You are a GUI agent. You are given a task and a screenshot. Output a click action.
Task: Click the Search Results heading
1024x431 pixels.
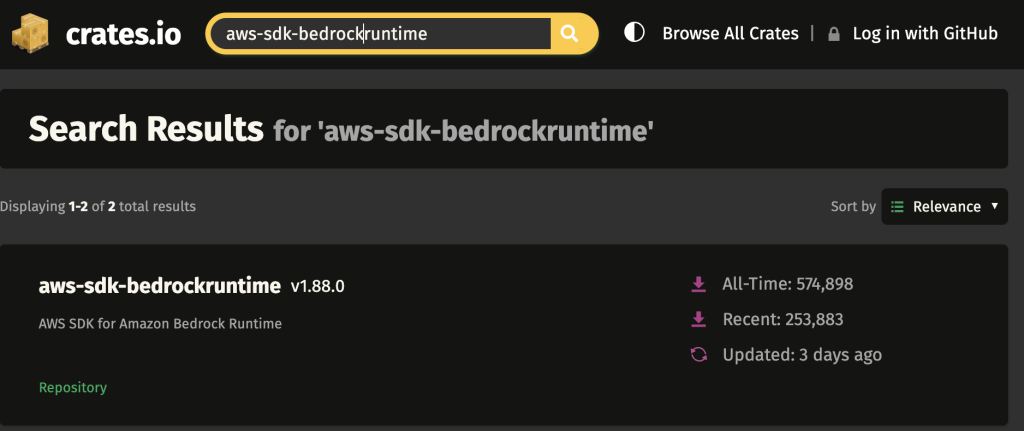pyautogui.click(x=146, y=128)
